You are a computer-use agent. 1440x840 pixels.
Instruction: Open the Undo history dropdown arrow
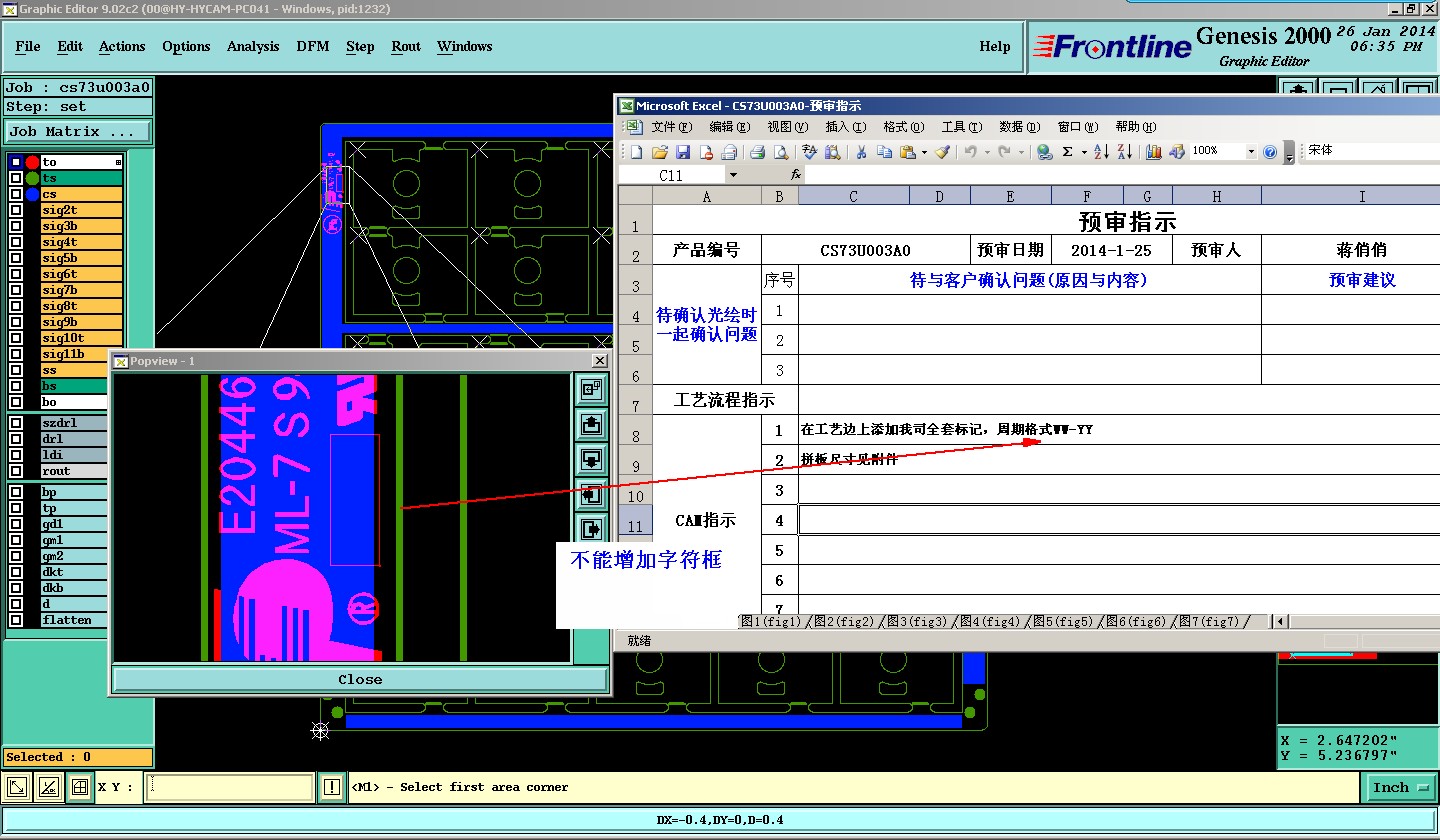pyautogui.click(x=986, y=153)
